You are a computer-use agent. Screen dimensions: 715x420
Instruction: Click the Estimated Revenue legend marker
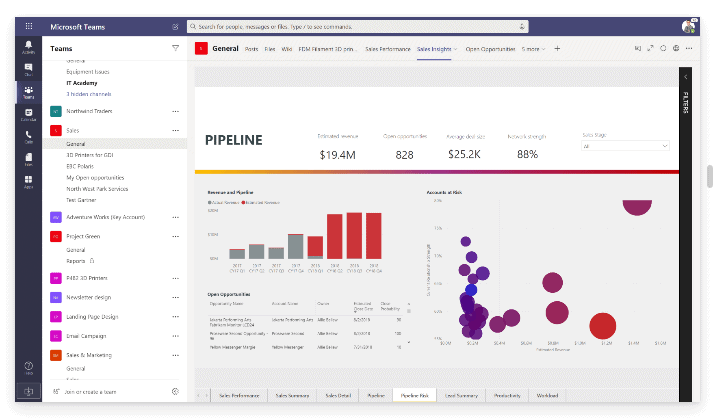click(x=244, y=202)
